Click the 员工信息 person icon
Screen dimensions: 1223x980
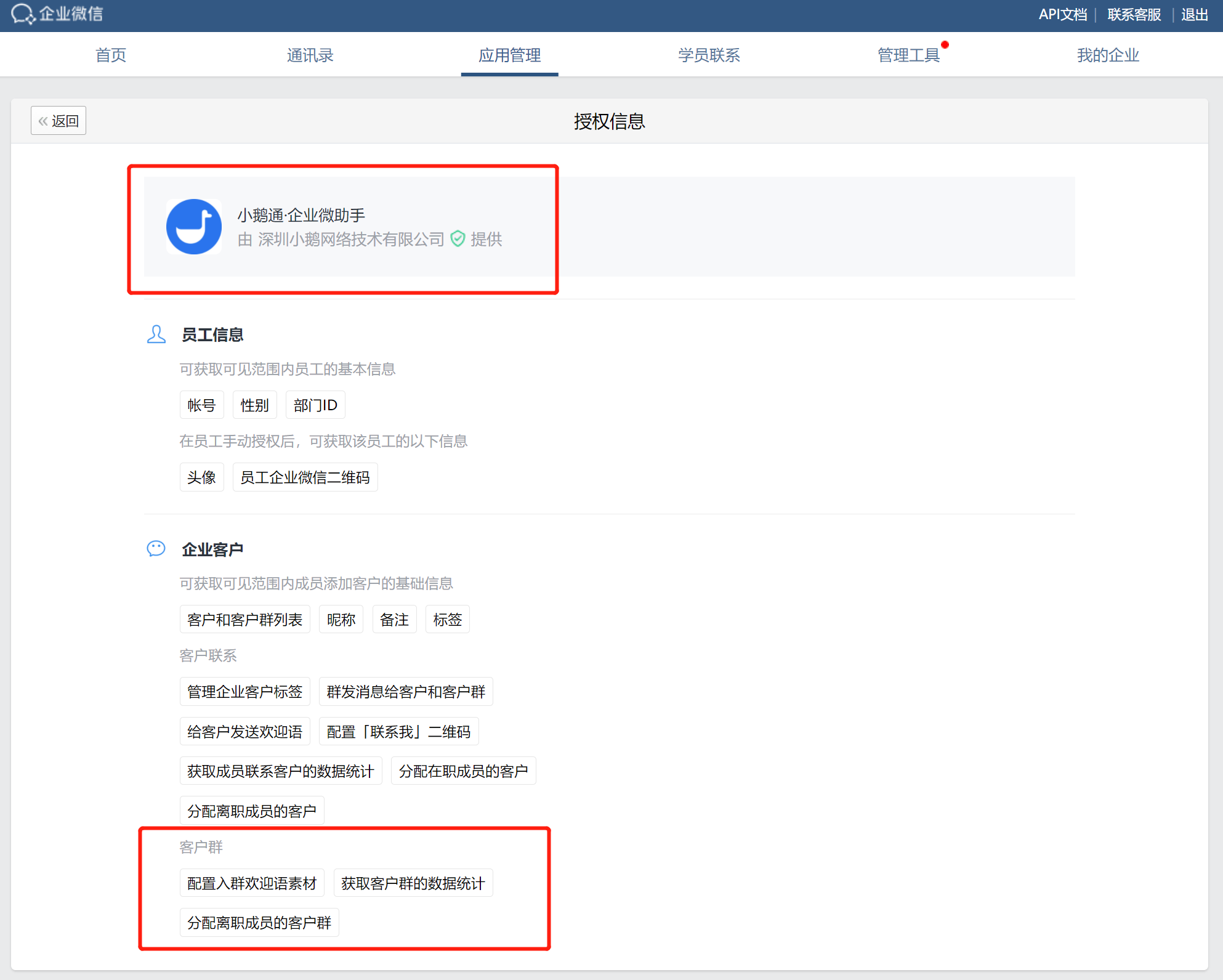coord(156,334)
